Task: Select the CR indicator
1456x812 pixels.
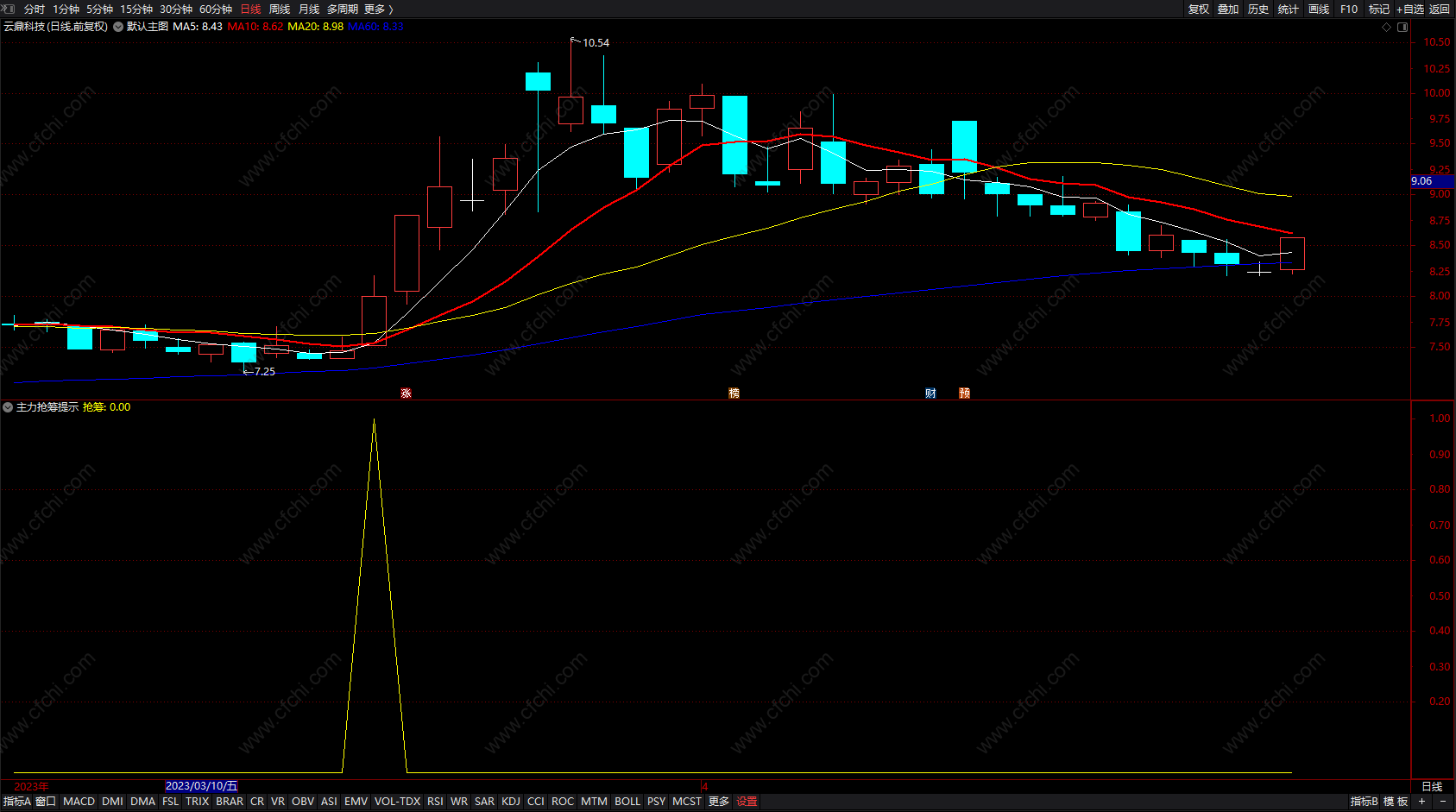Action: [x=257, y=802]
